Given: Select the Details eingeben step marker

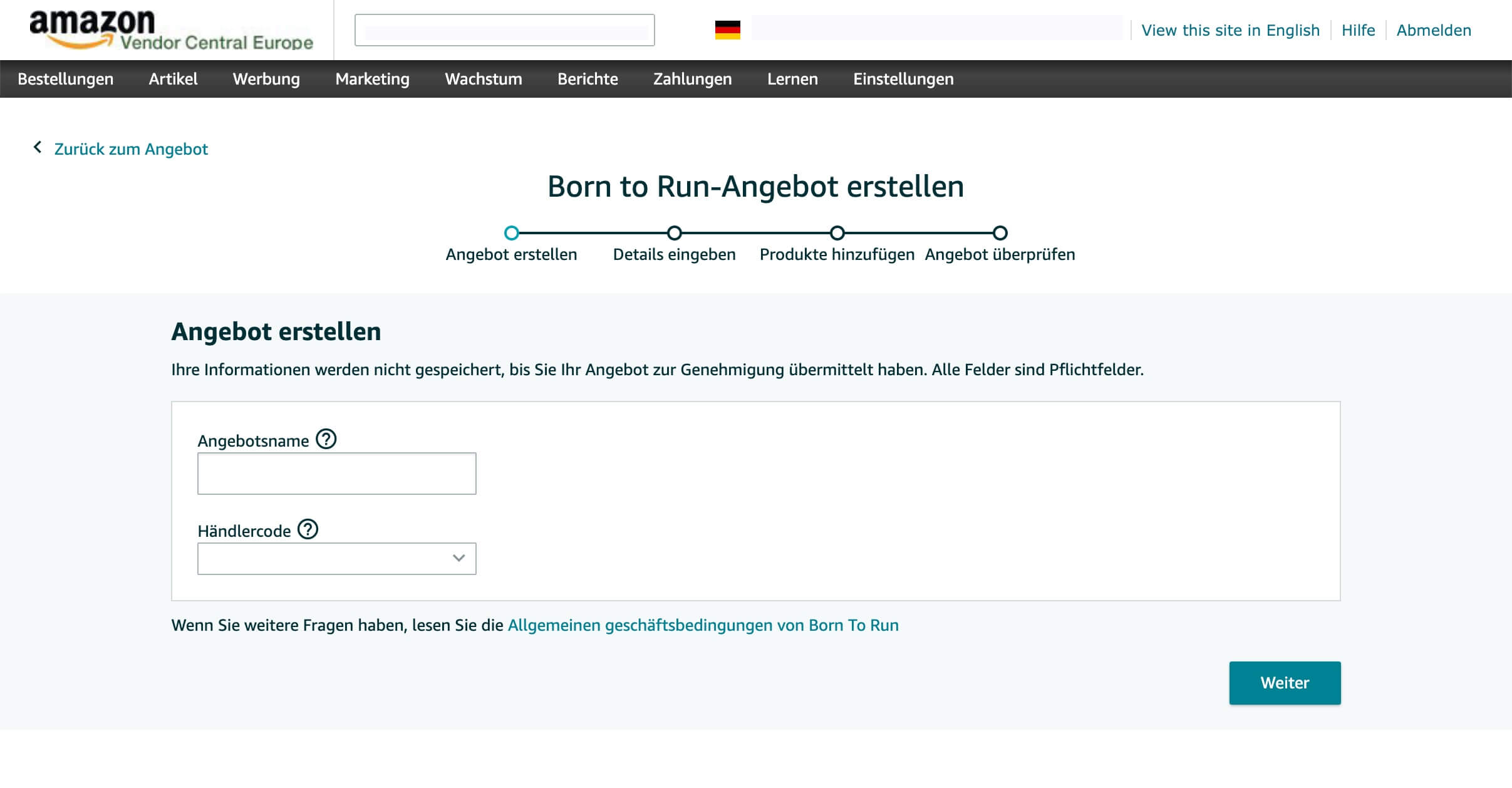Looking at the screenshot, I should [674, 233].
